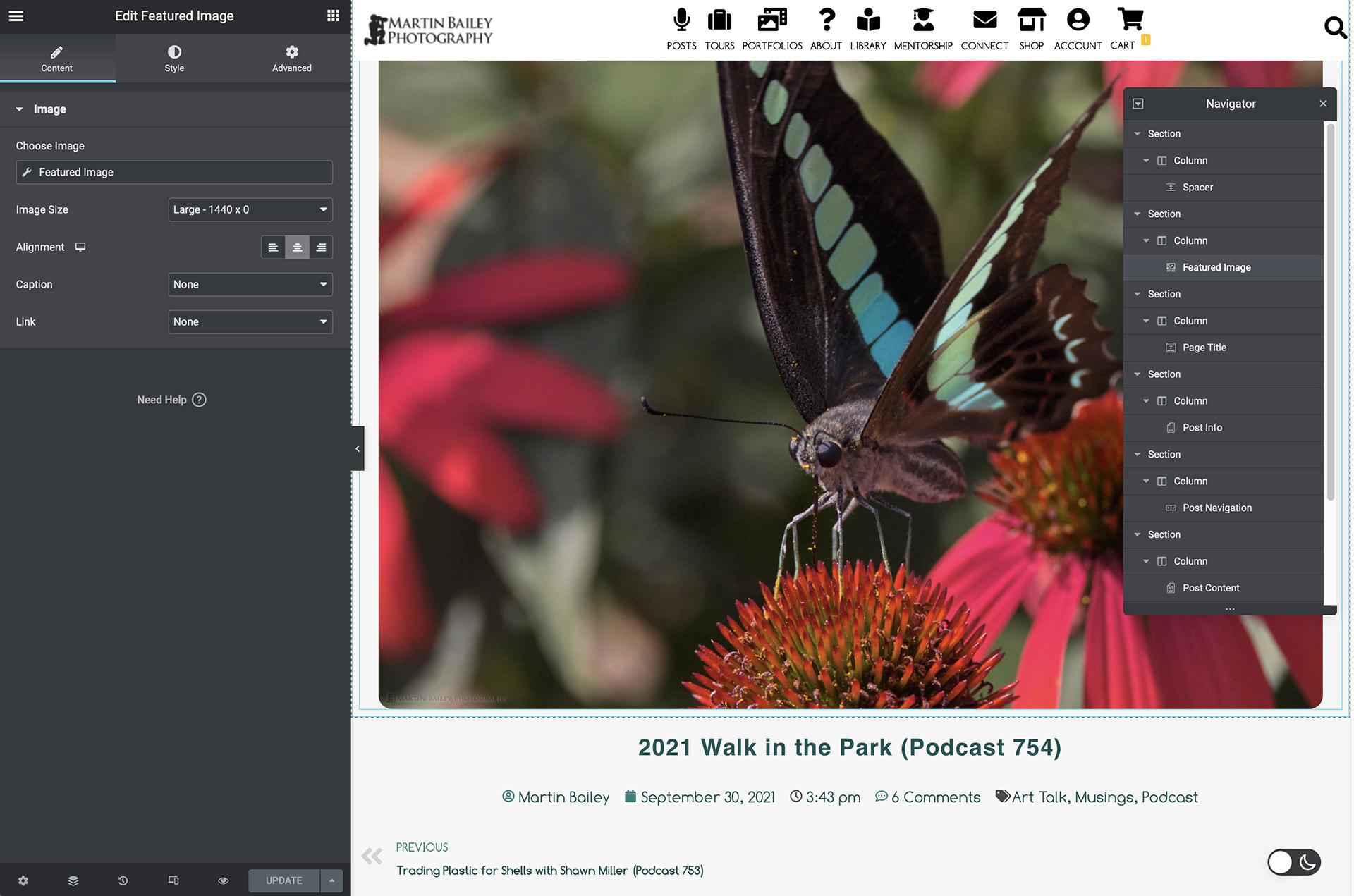Viewport: 1354px width, 896px height.
Task: Click the UPDATE button
Action: point(283,880)
